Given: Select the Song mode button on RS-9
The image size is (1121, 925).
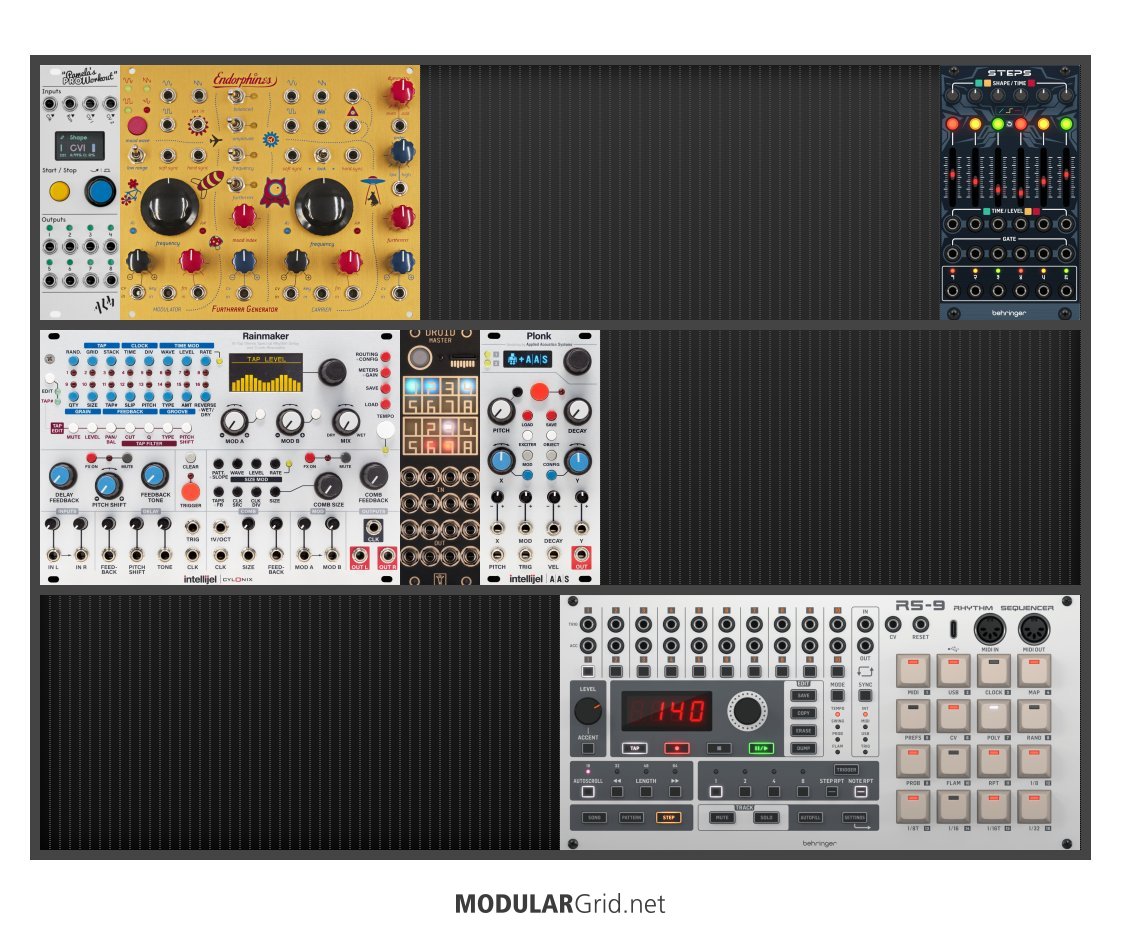Looking at the screenshot, I should pos(594,817).
